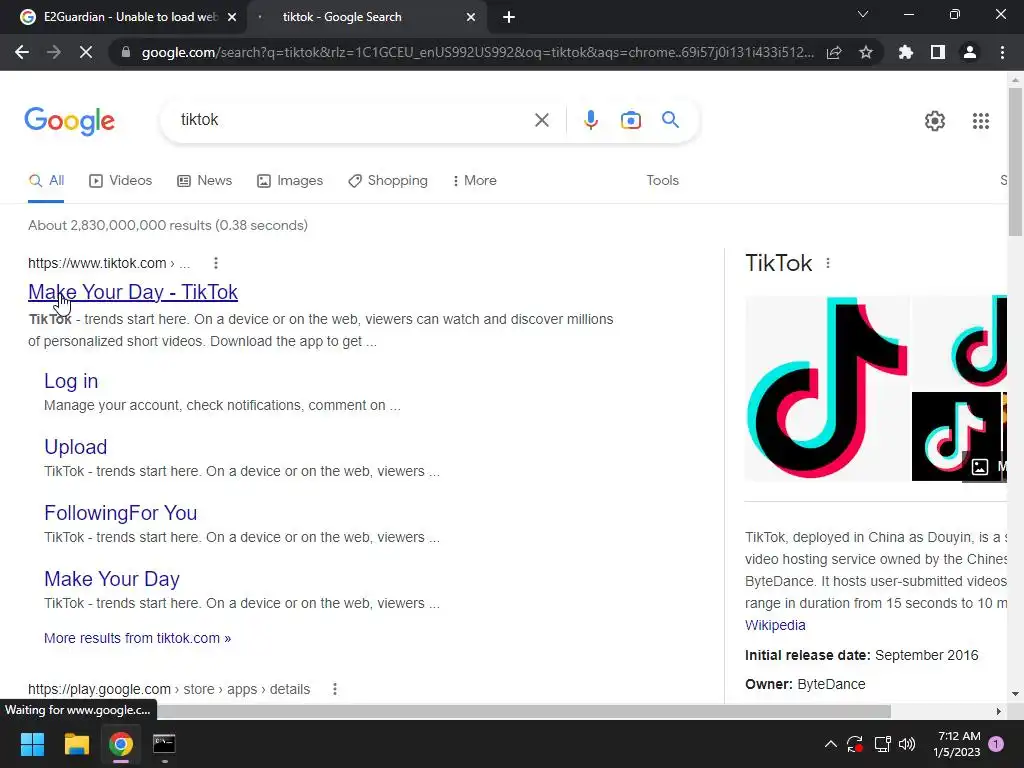The height and width of the screenshot is (768, 1024).
Task: Open the Tools search options
Action: click(662, 180)
